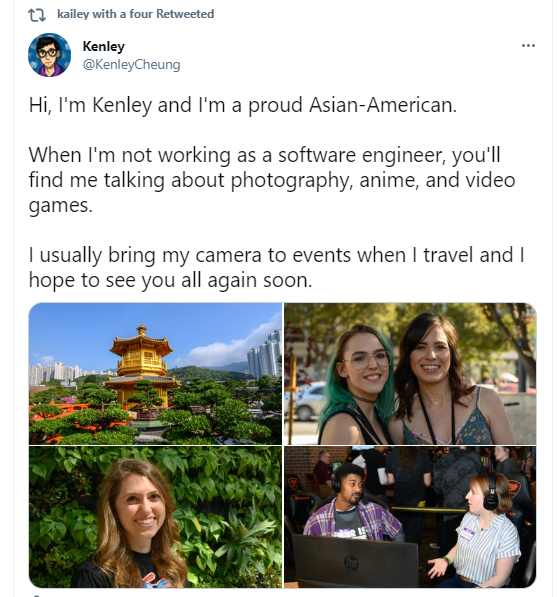Click the woman in striped shirt with headphones
559x597 pixels.
click(x=481, y=531)
